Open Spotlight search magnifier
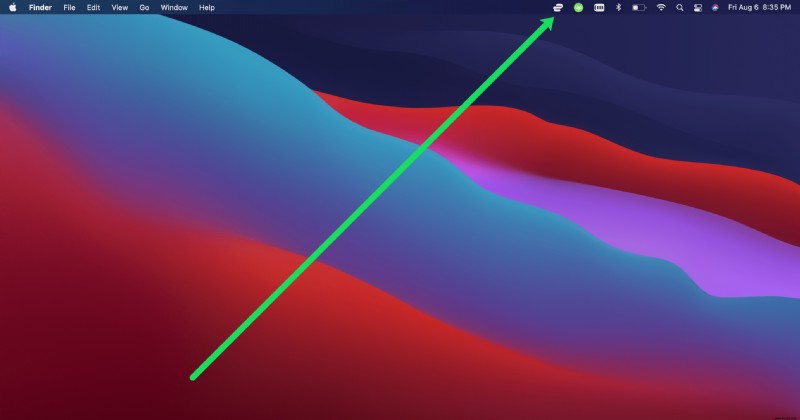The width and height of the screenshot is (800, 420). point(680,8)
